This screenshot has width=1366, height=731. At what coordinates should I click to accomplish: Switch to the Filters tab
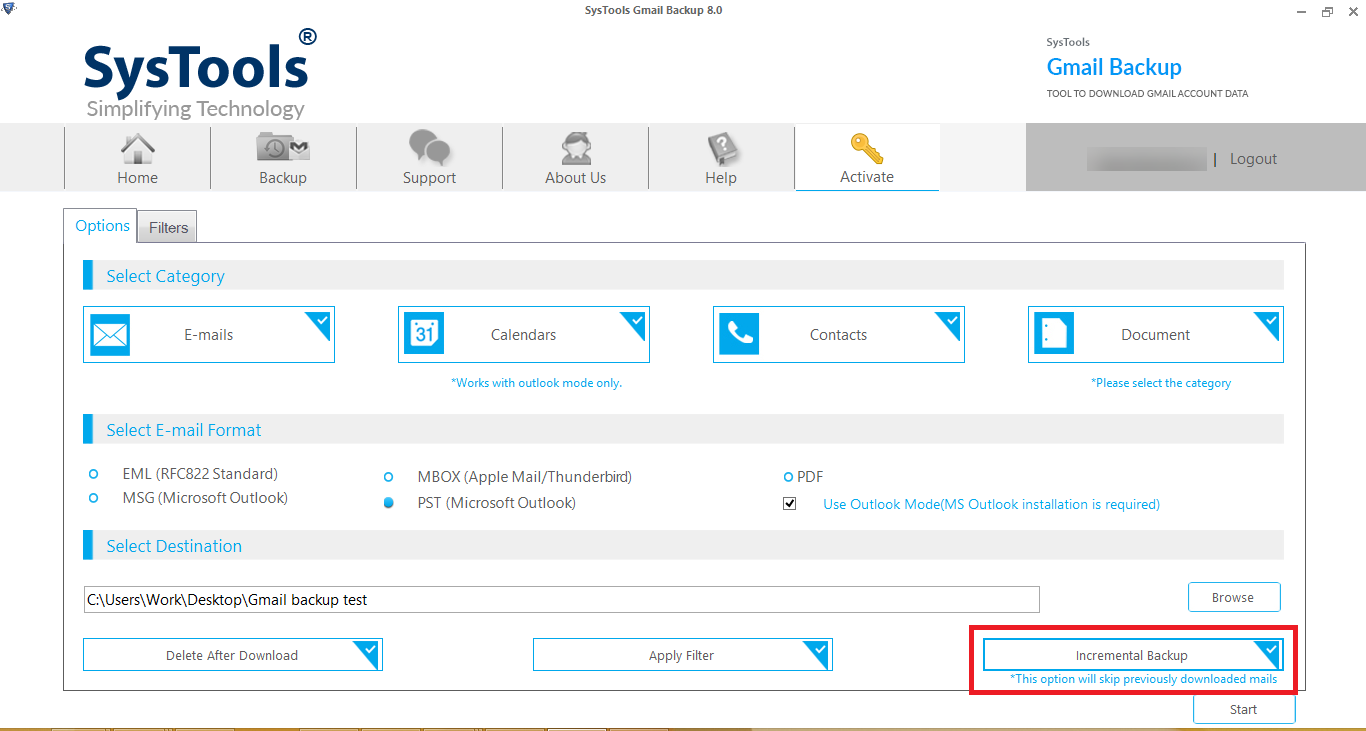tap(168, 227)
